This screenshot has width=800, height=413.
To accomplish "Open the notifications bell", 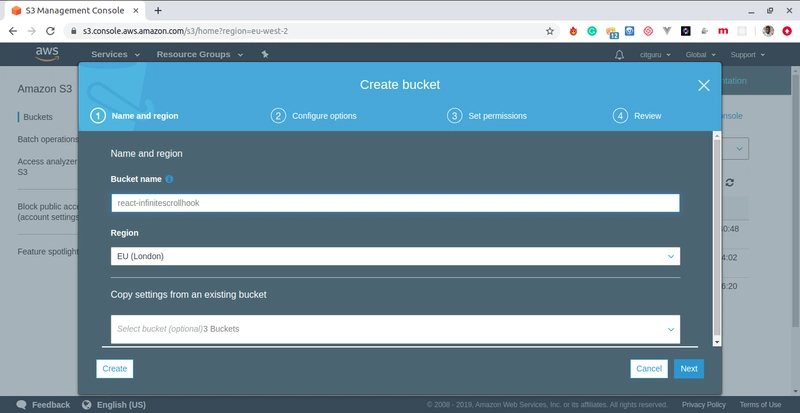I will click(x=619, y=55).
